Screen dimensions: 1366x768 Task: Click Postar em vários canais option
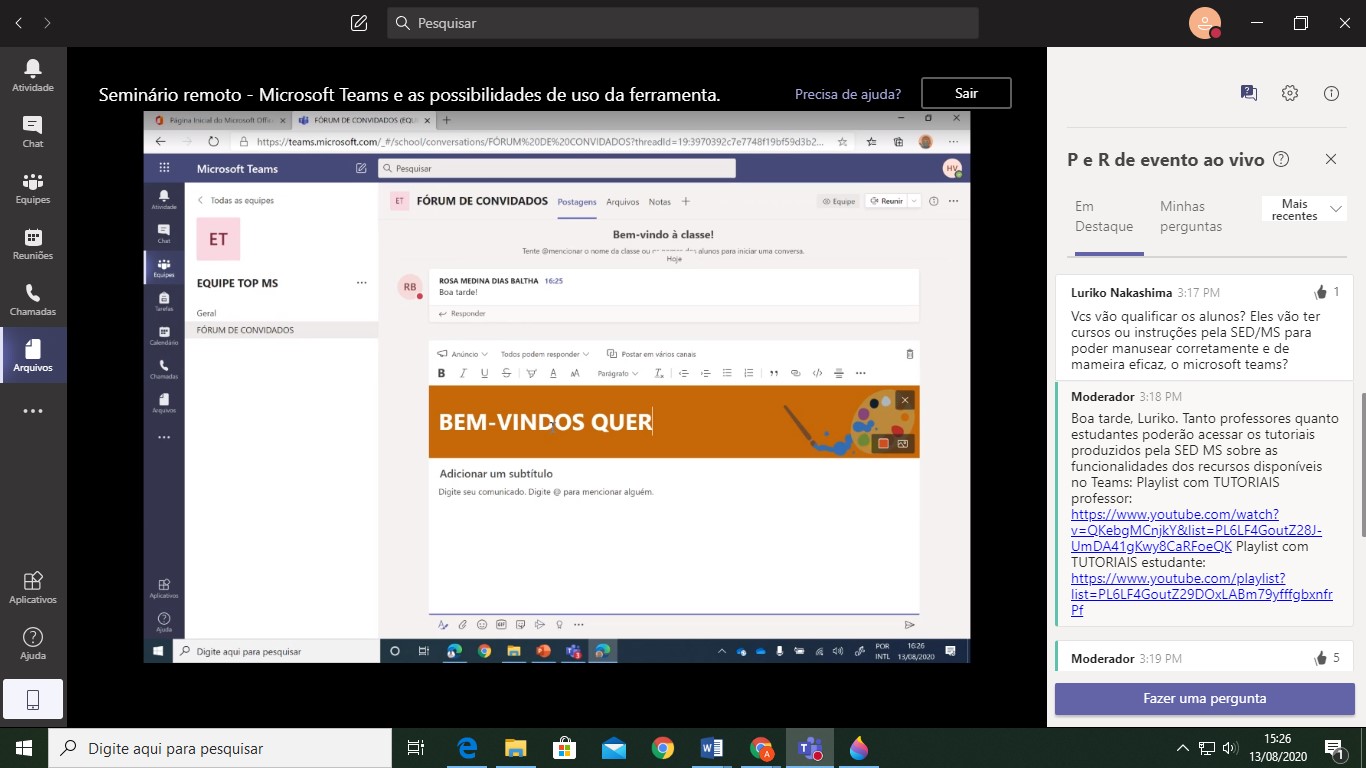point(651,354)
